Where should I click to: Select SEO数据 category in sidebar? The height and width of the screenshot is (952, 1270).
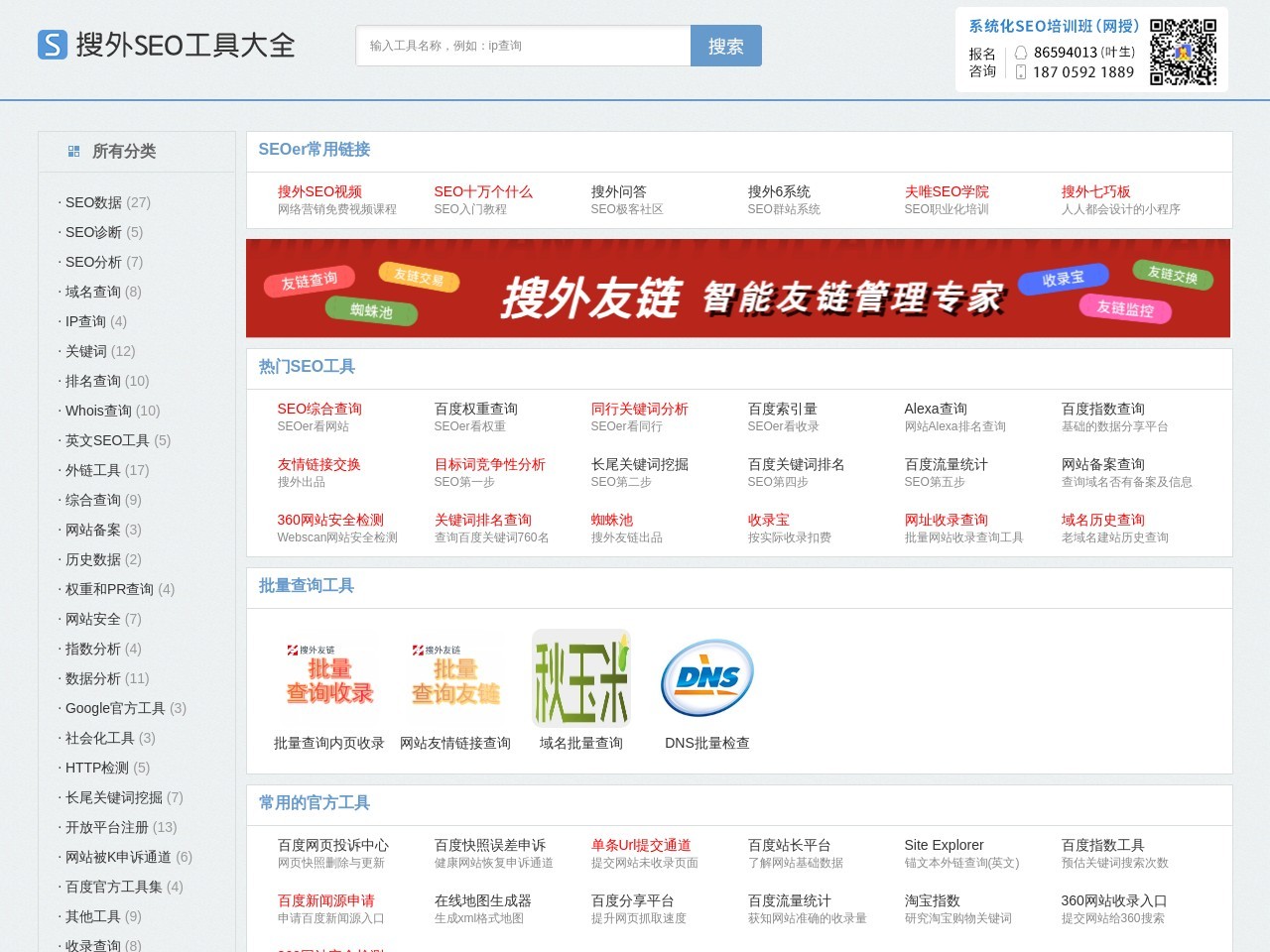point(92,202)
